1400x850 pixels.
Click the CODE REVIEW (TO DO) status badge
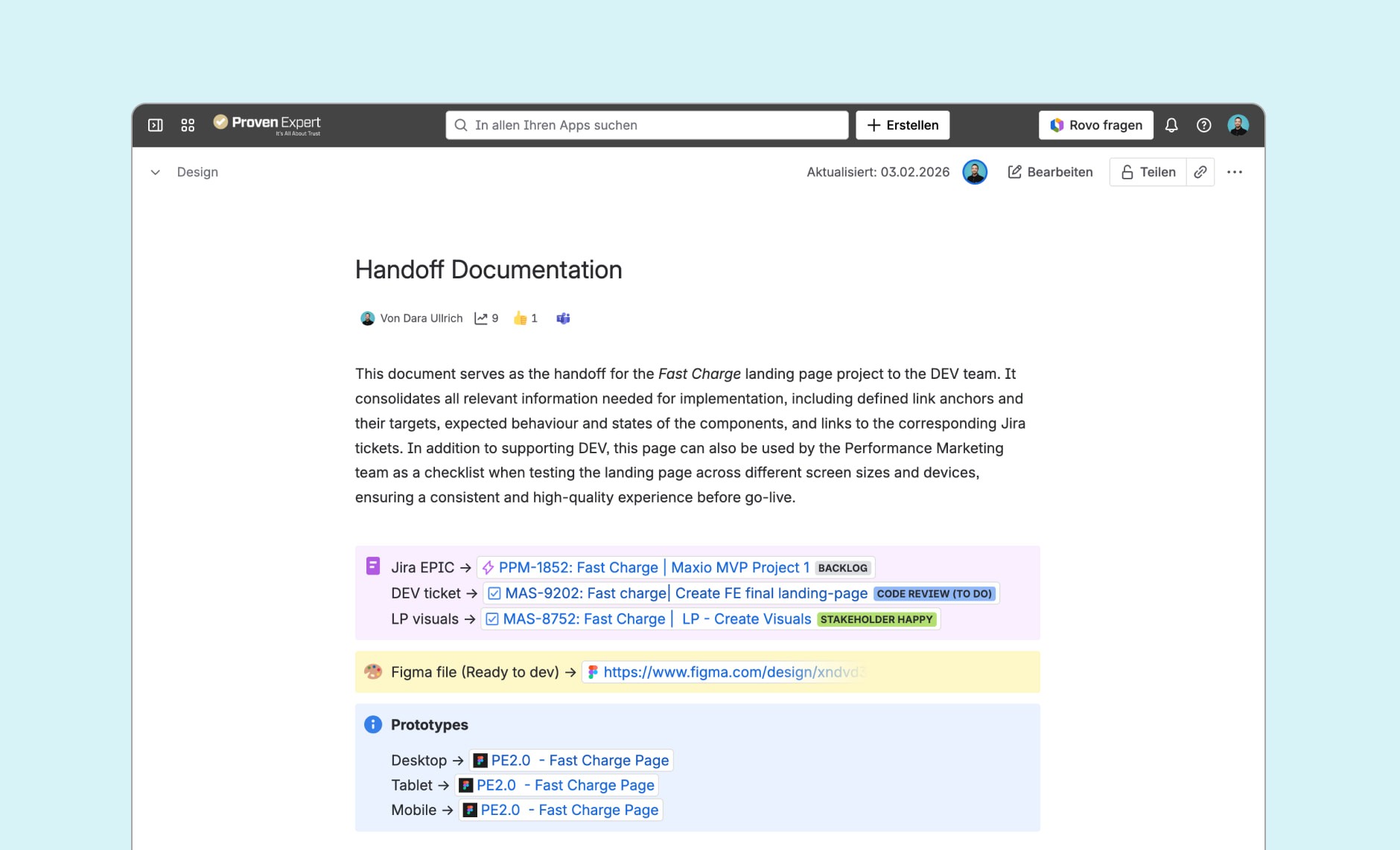(x=934, y=594)
